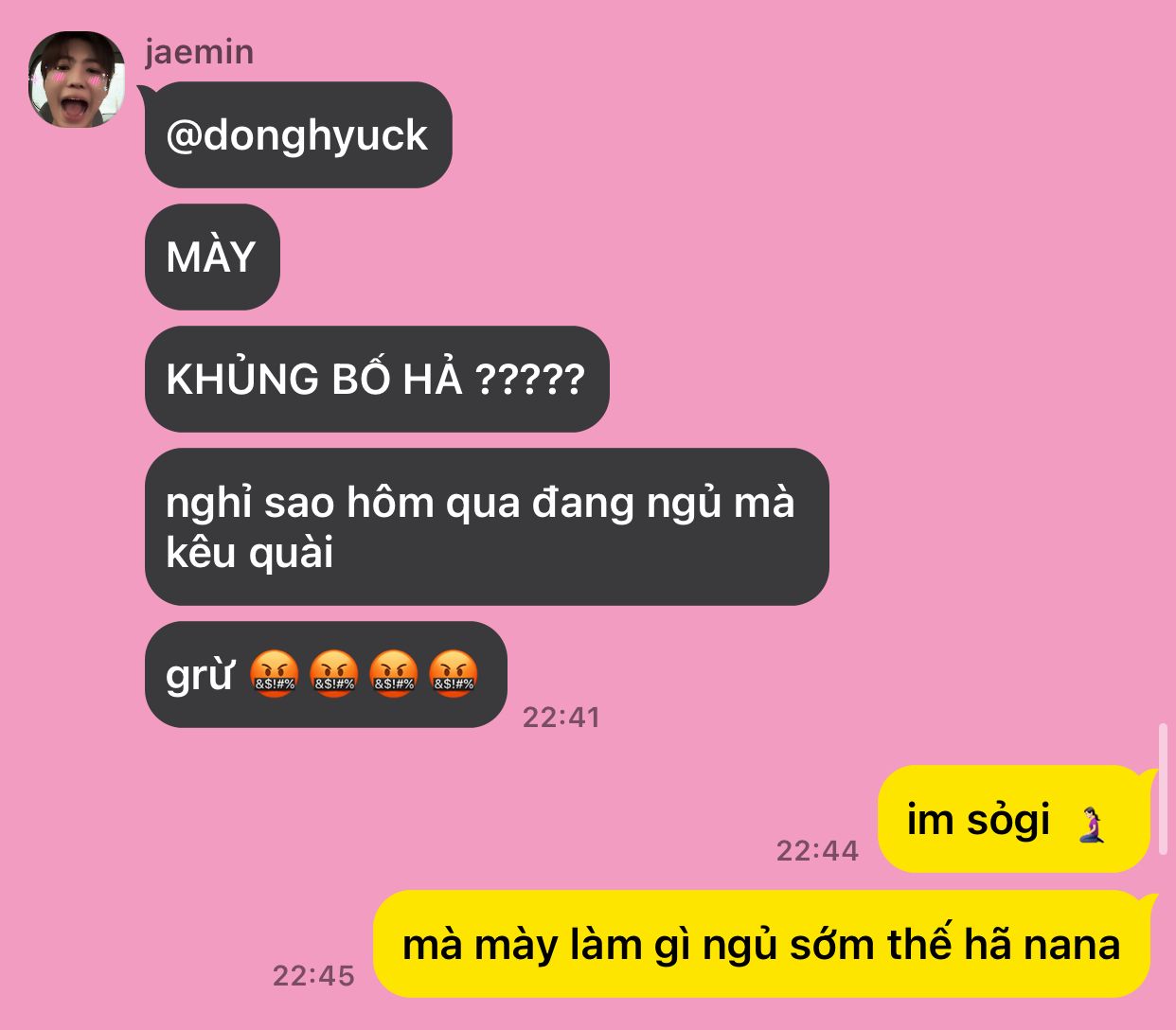Viewport: 1176px width, 1030px height.
Task: Tap the last angry cursing emoji
Action: point(454,675)
